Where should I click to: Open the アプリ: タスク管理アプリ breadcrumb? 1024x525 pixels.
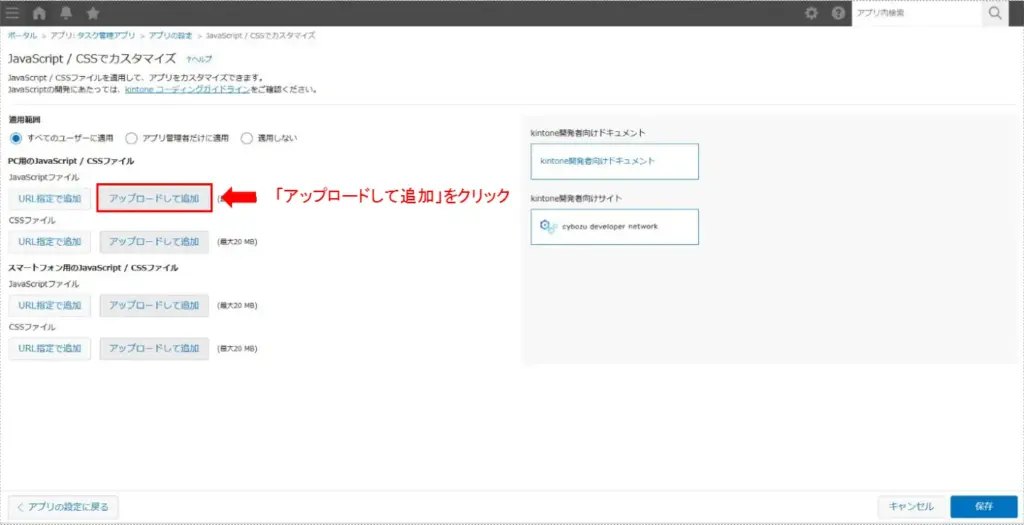(x=95, y=35)
